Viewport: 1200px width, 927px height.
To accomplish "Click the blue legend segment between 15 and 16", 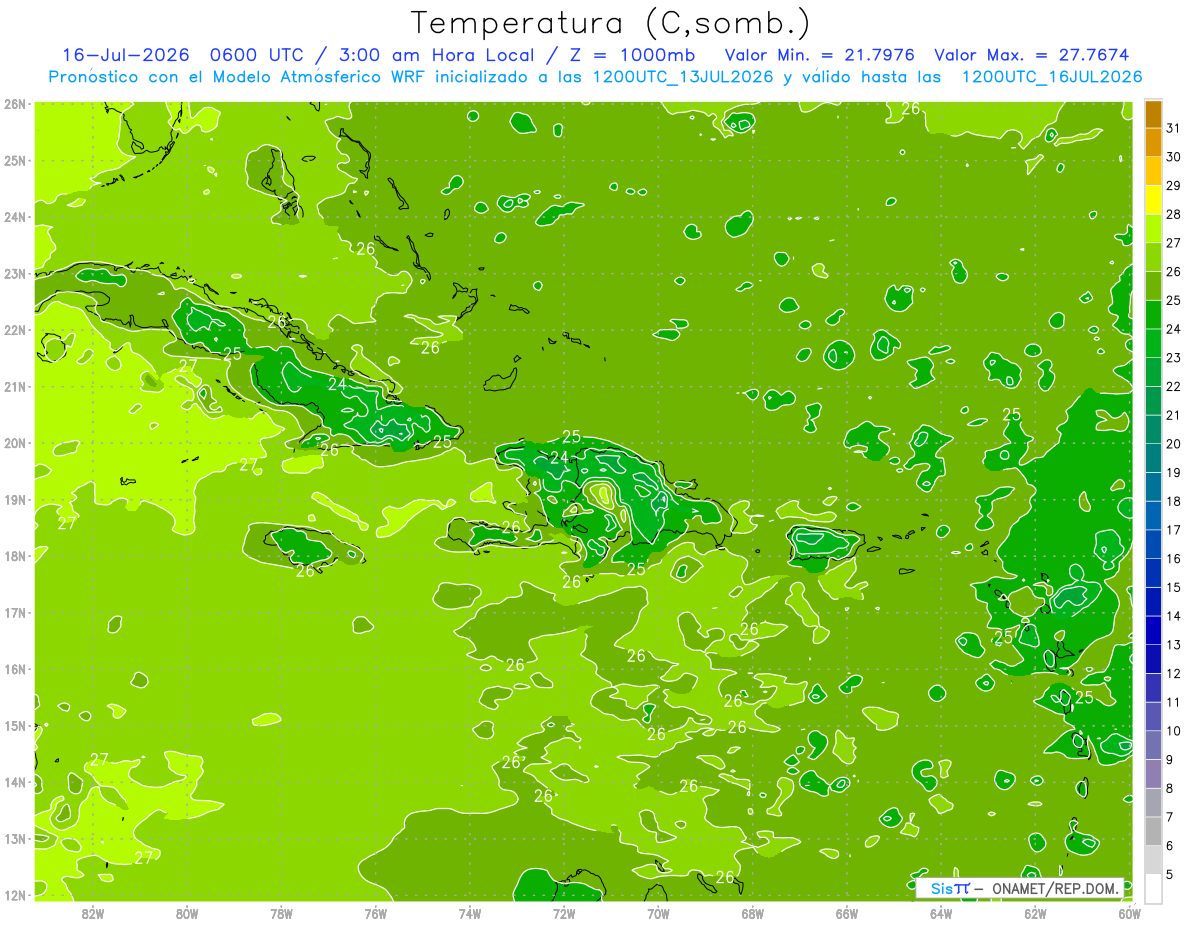I will coord(1153,573).
